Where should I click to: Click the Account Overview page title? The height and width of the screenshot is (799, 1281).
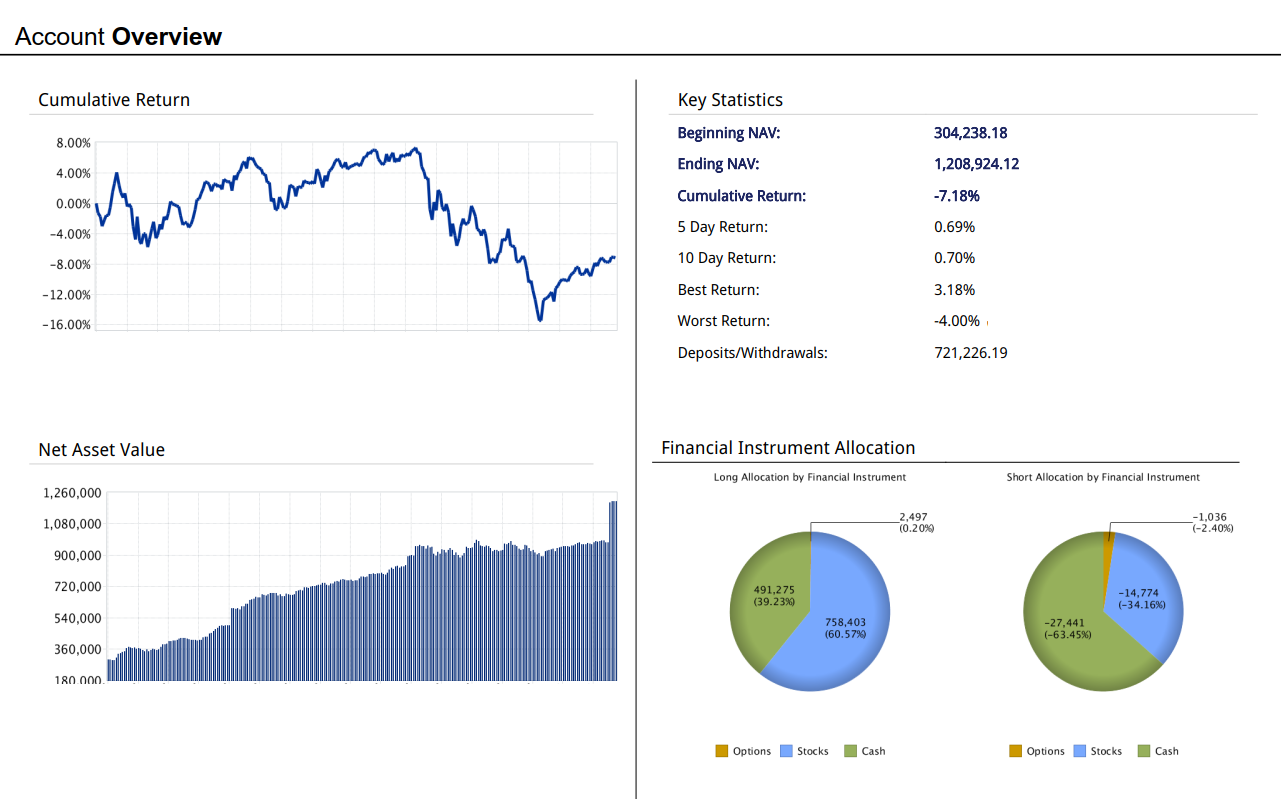click(118, 37)
